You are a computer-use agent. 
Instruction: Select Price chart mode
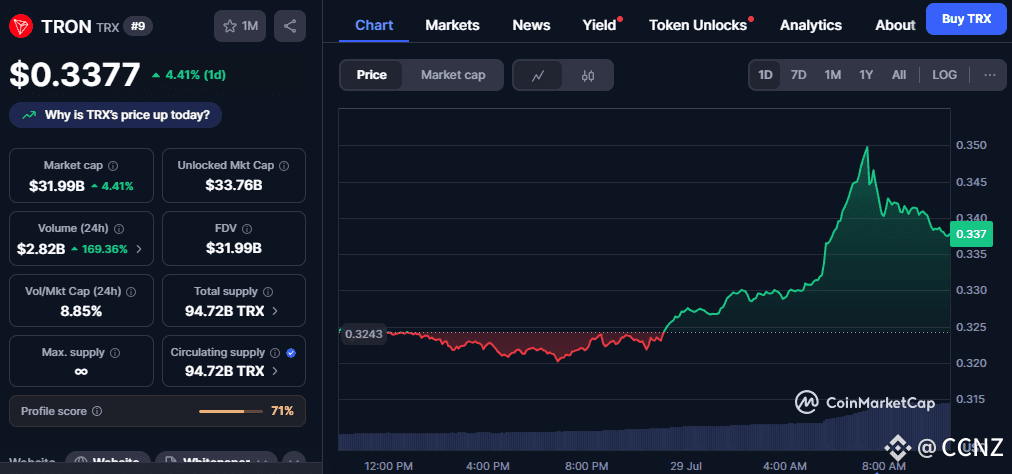(x=372, y=75)
